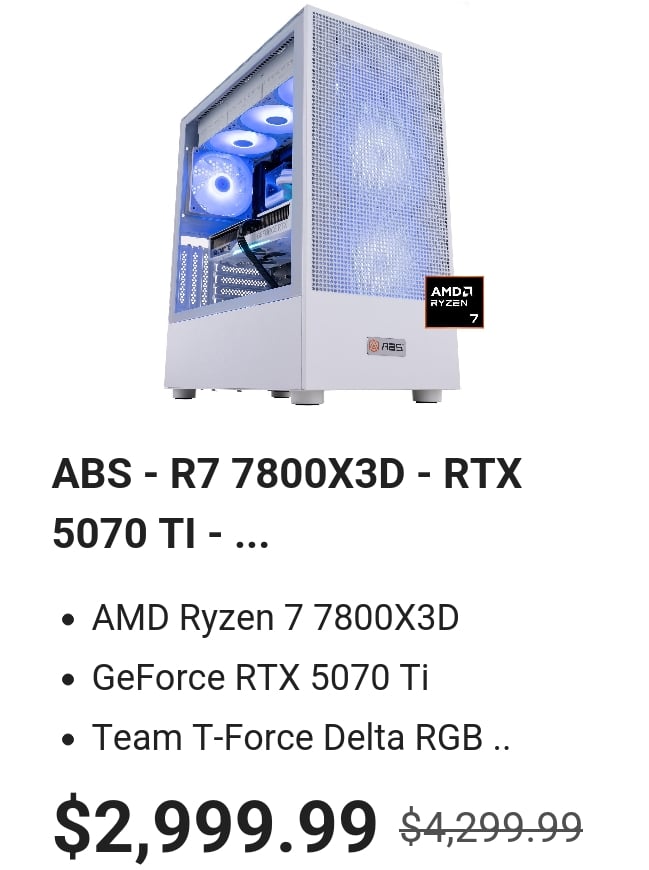Click the $2,999.99 sale price
This screenshot has width=649, height=870.
click(215, 824)
